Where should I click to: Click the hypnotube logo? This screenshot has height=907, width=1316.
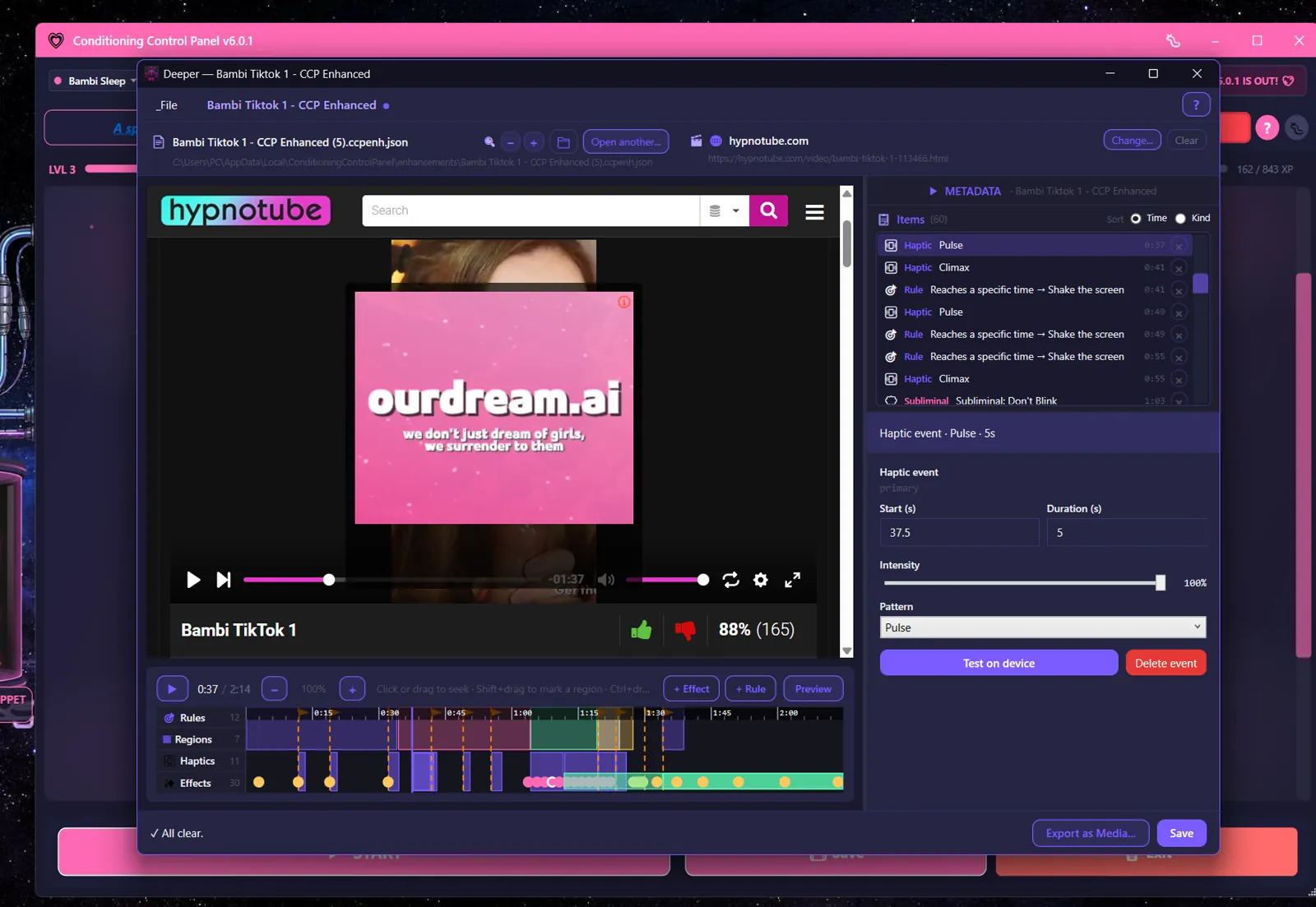pyautogui.click(x=246, y=211)
